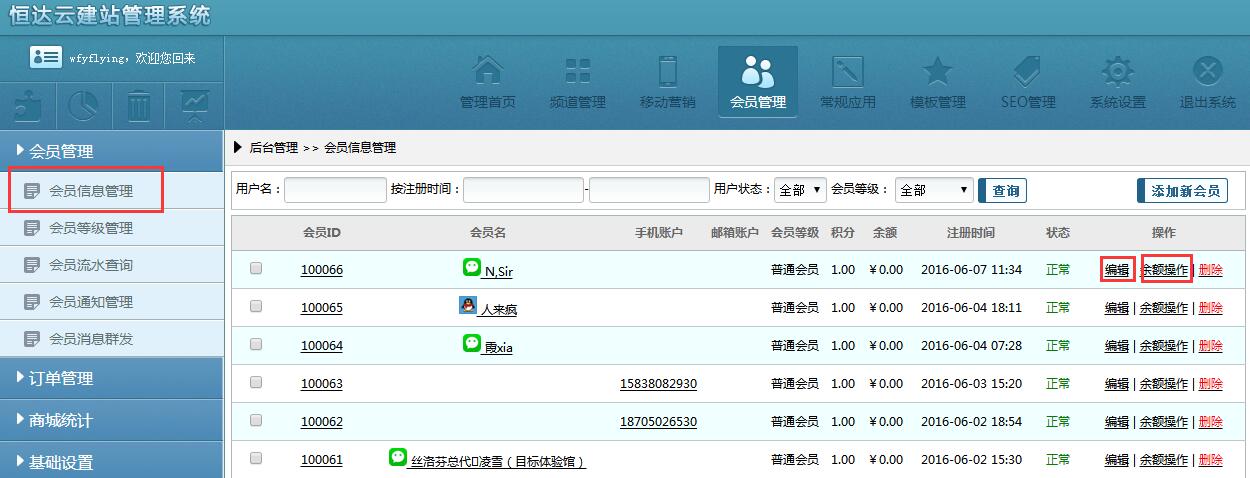Select 会员等级管理 in sidebar
This screenshot has width=1250, height=478.
[91, 228]
